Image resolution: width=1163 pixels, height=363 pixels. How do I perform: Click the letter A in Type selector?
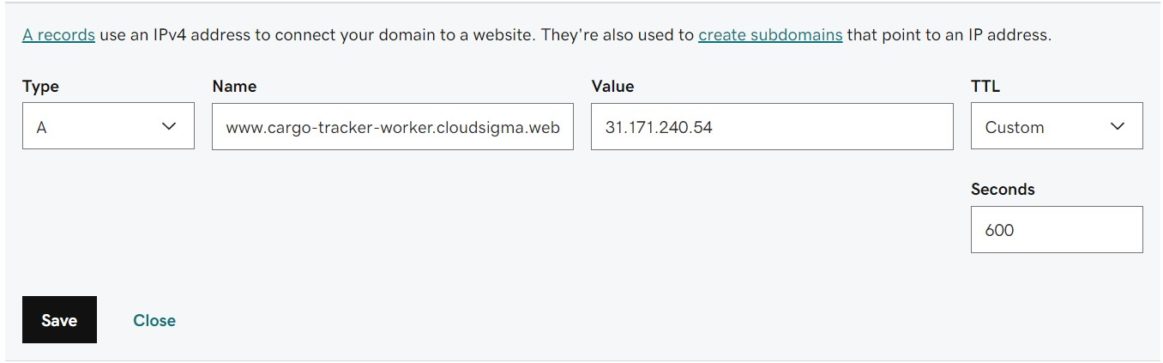(x=42, y=127)
